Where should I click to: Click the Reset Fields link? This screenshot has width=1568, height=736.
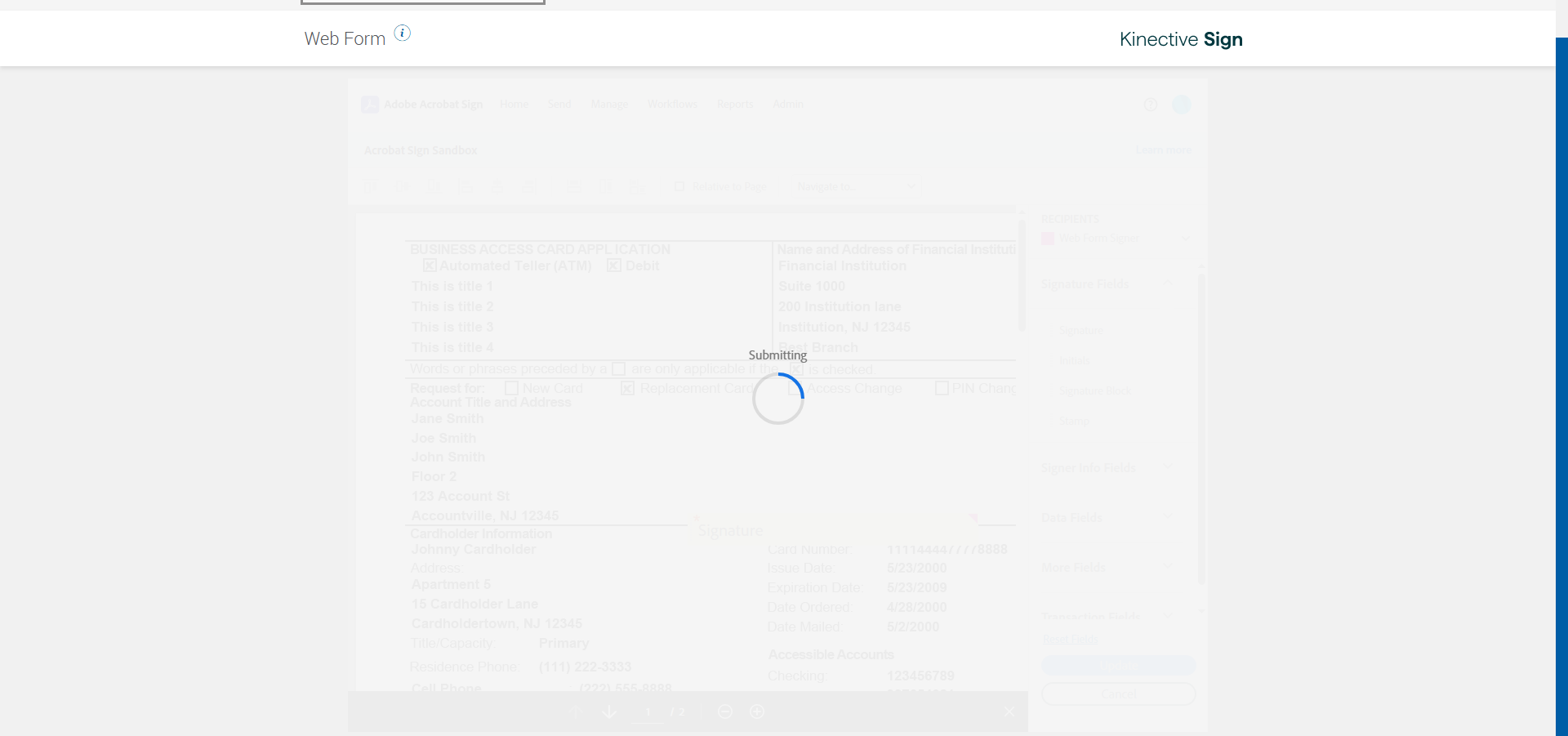click(x=1070, y=640)
